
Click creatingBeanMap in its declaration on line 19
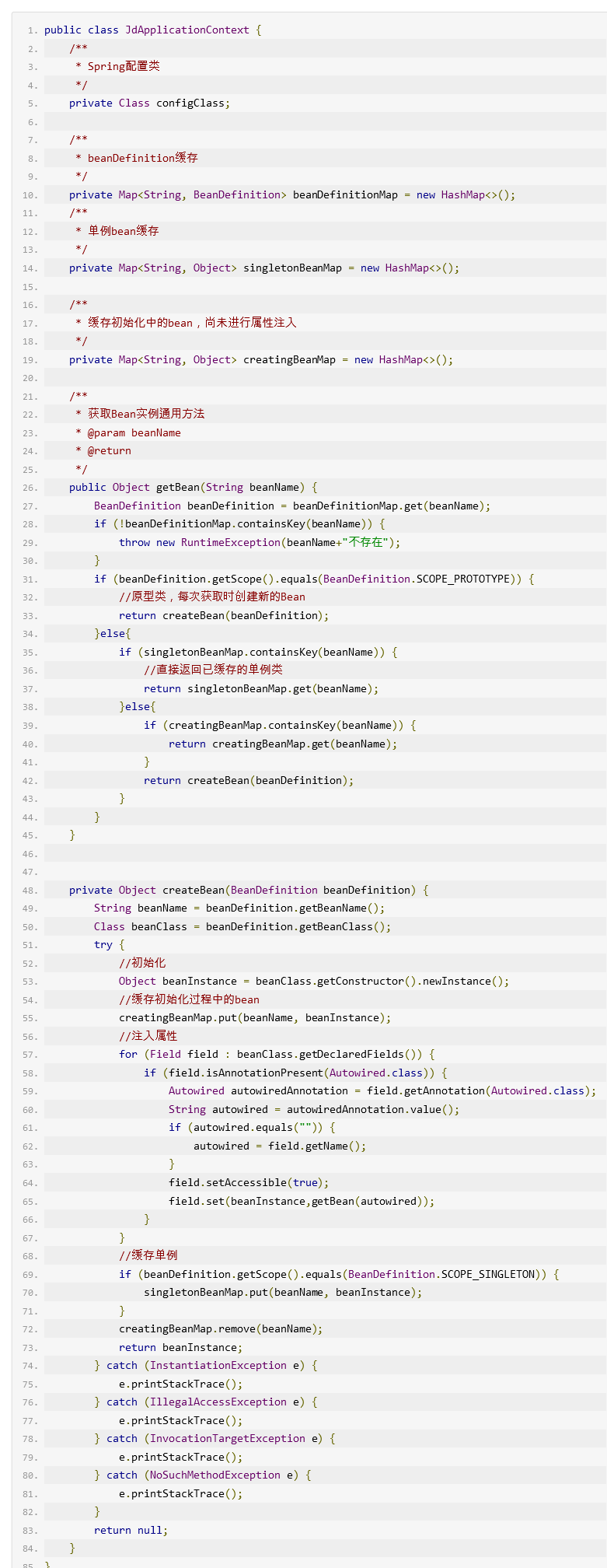(289, 360)
